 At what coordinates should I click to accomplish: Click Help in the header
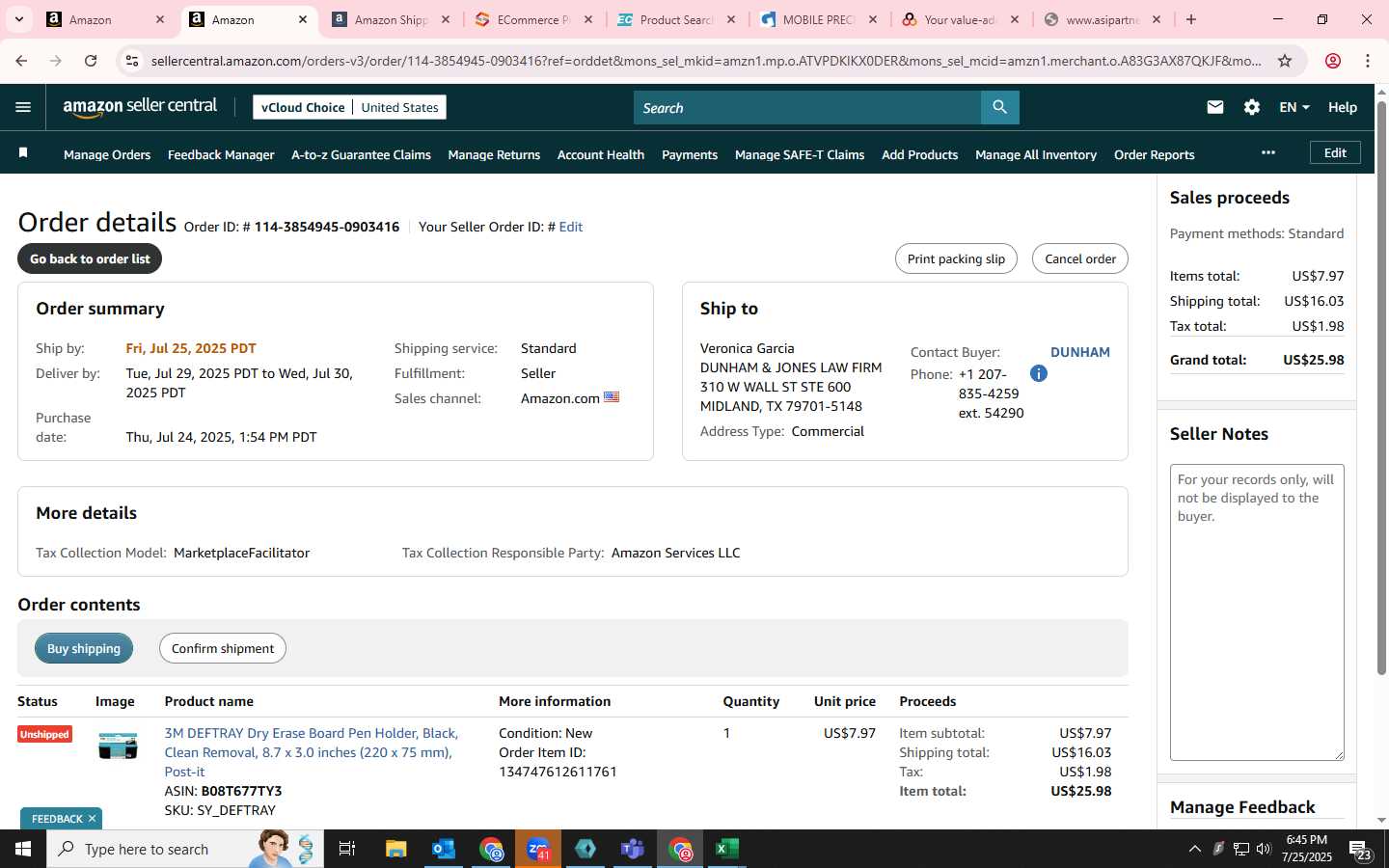pyautogui.click(x=1343, y=107)
